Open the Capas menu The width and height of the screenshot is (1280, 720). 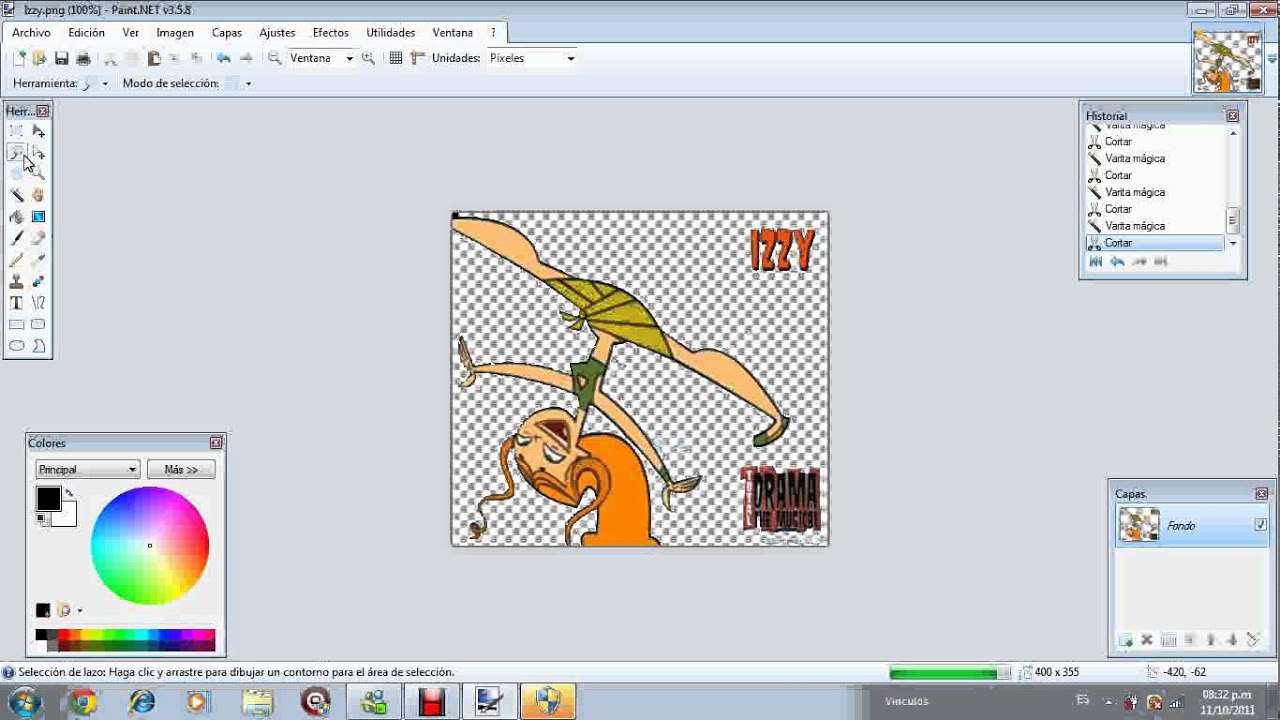pyautogui.click(x=227, y=32)
